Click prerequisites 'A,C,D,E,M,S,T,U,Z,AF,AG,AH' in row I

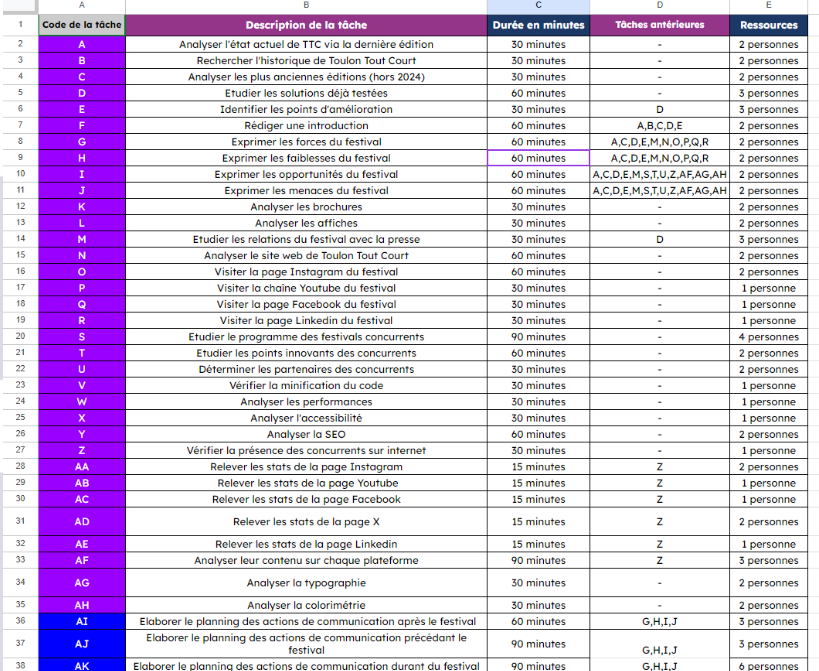pyautogui.click(x=660, y=174)
